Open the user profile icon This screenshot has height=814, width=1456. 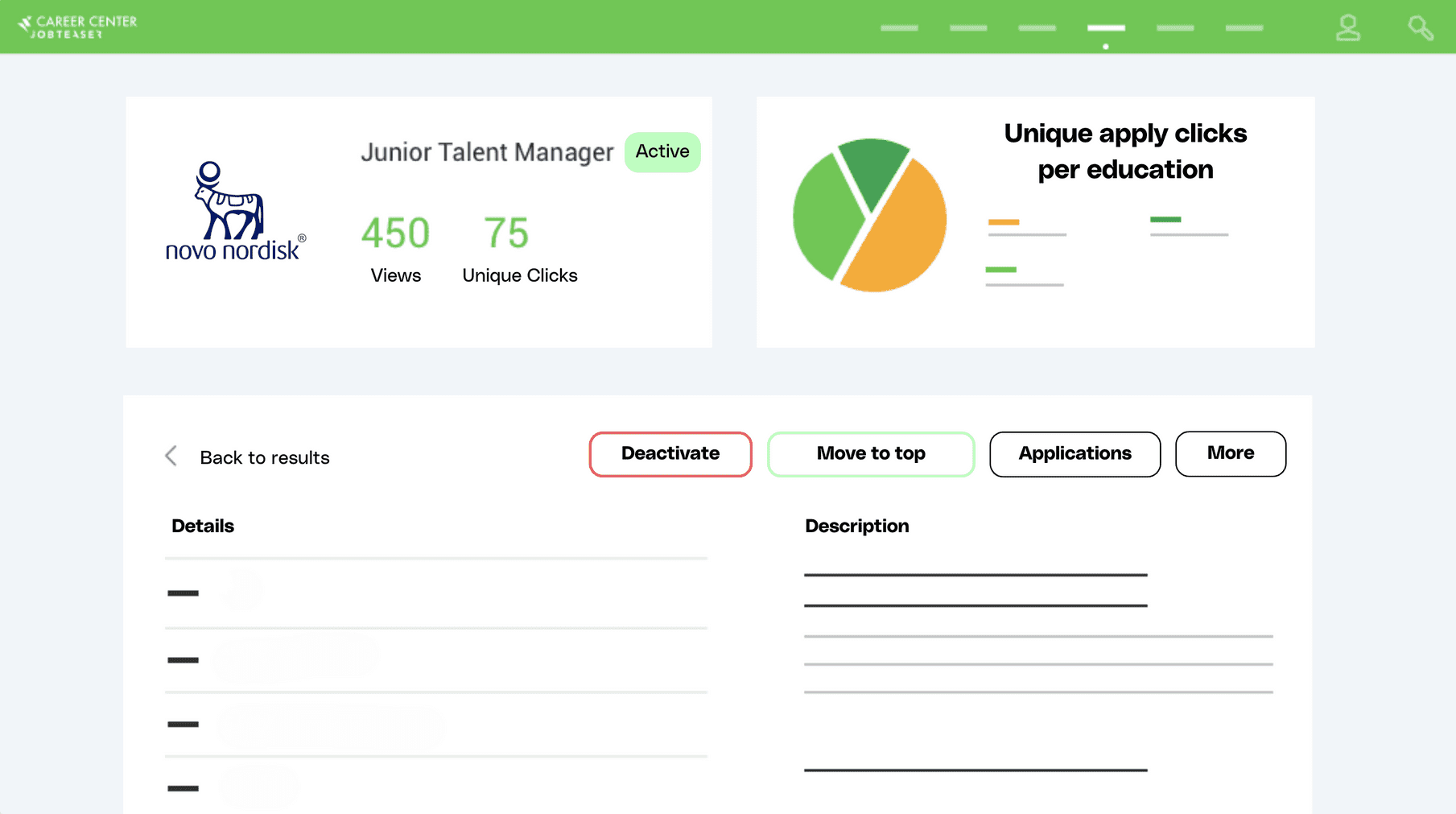1348,27
